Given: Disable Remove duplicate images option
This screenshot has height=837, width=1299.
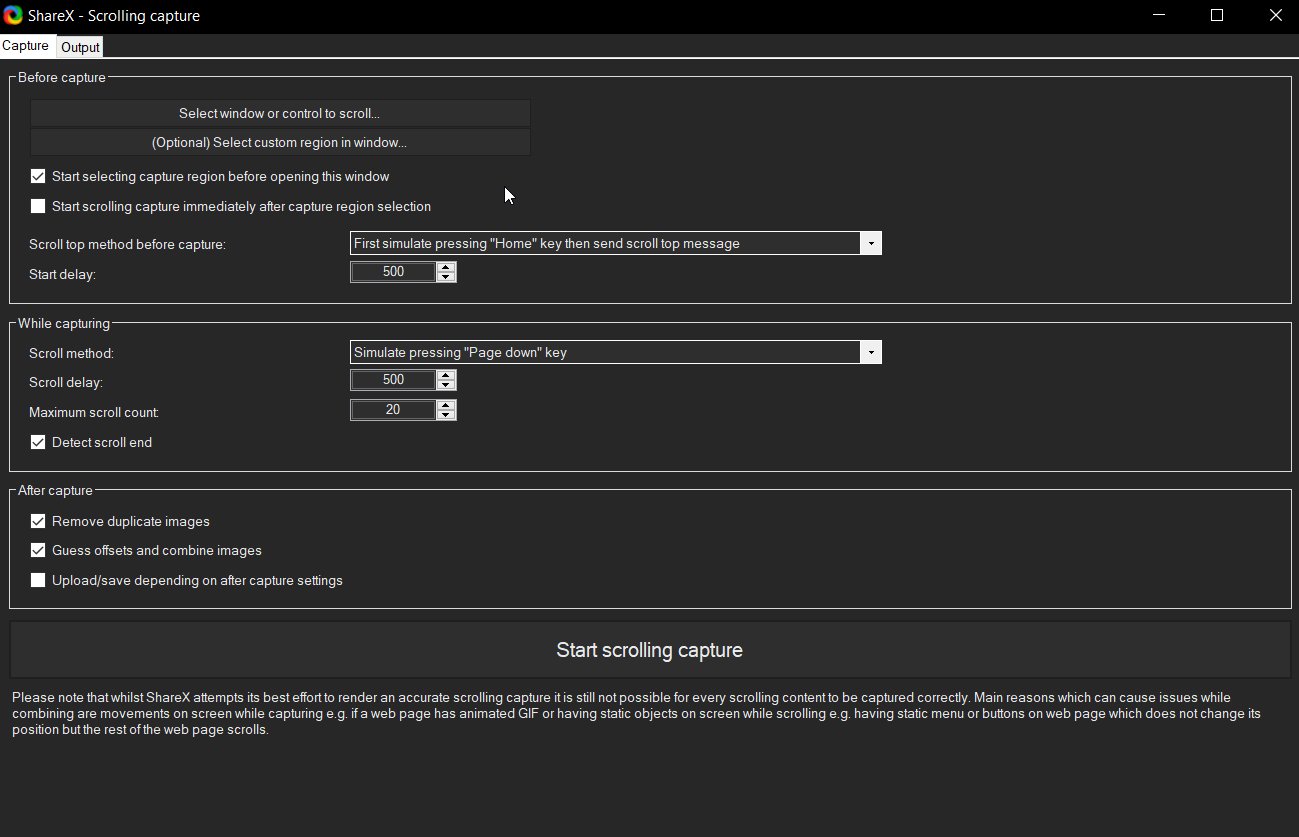Looking at the screenshot, I should click(x=38, y=521).
